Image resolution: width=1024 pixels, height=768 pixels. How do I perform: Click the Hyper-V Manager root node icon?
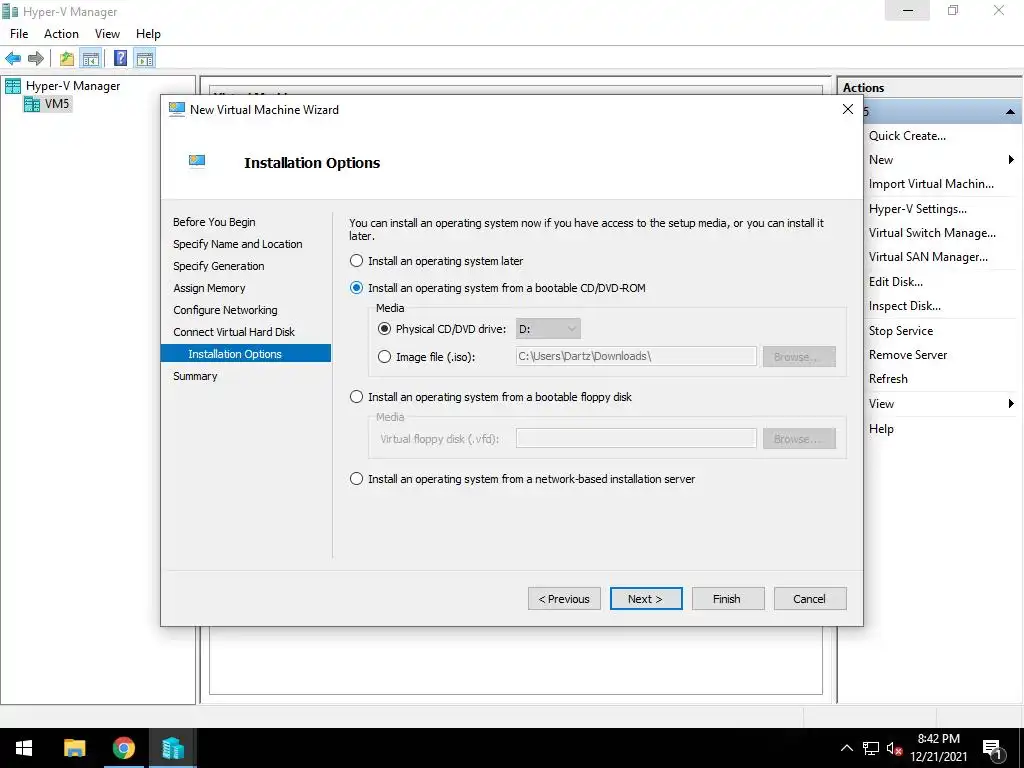pyautogui.click(x=12, y=86)
